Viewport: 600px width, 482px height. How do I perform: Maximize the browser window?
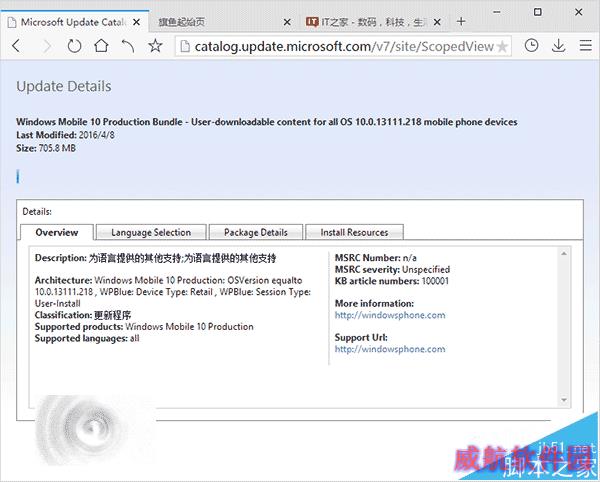pyautogui.click(x=538, y=12)
